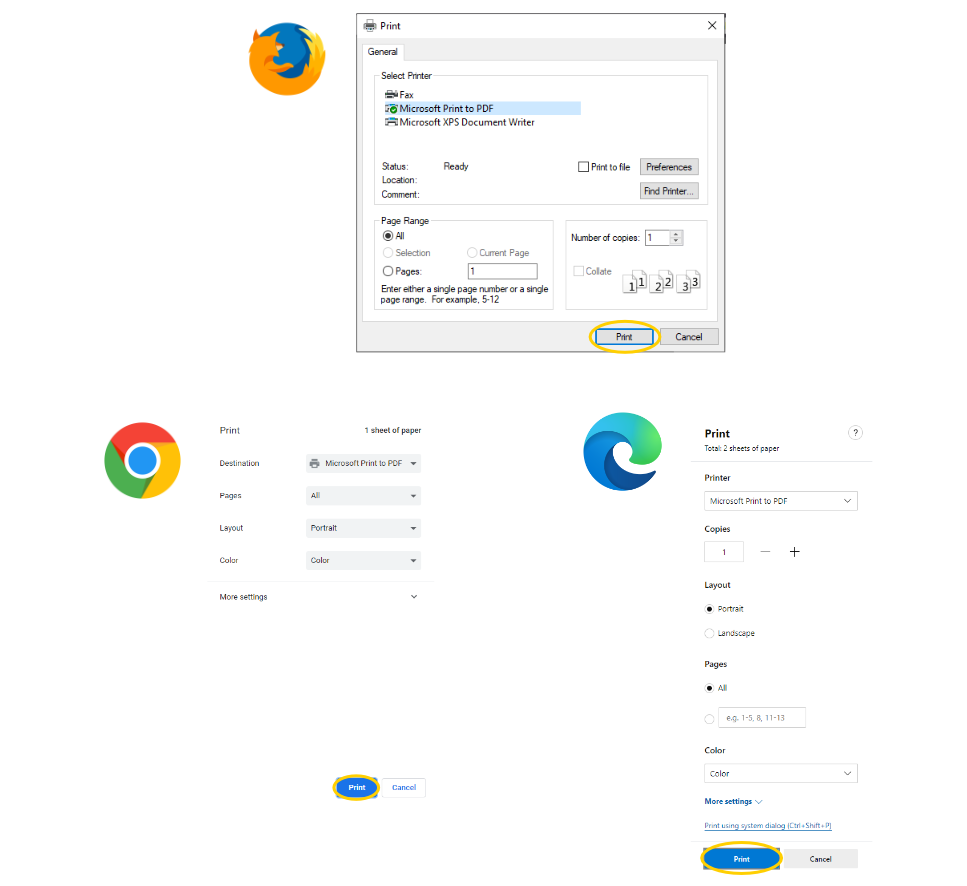Click the Edge Copies number field
The width and height of the screenshot is (967, 886).
(x=724, y=552)
